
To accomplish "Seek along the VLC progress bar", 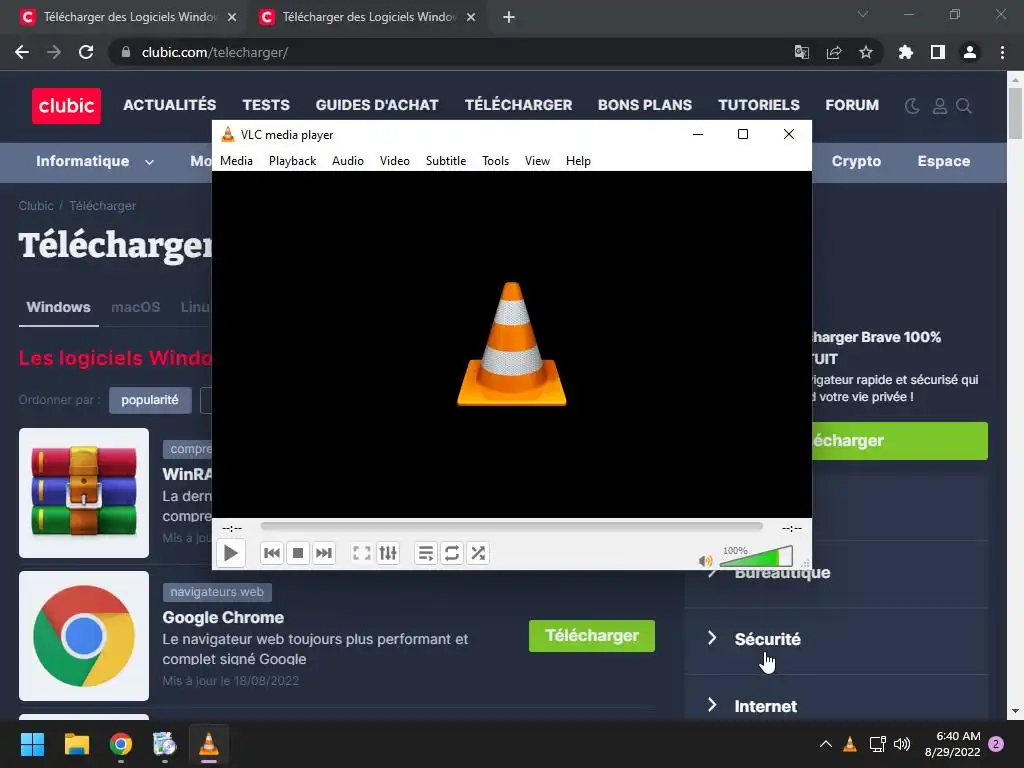I will coord(511,526).
